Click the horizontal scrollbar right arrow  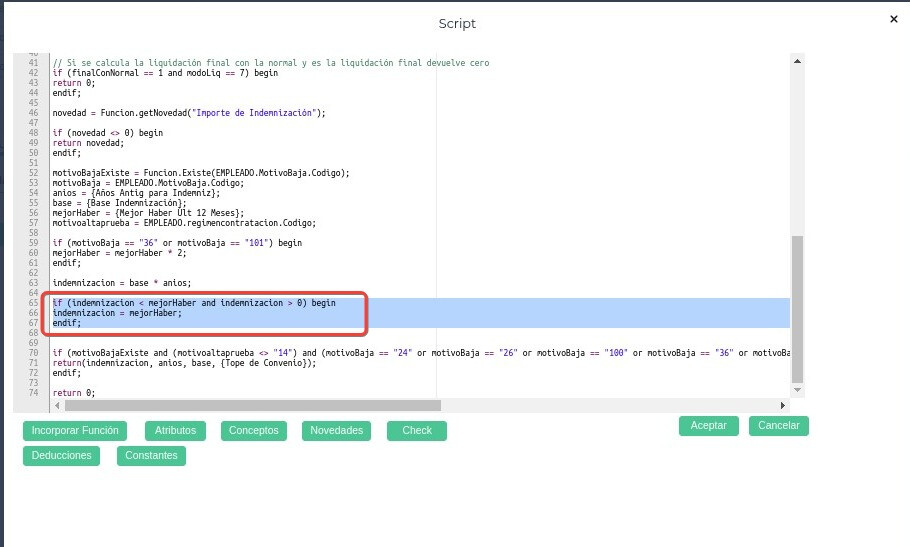pos(782,405)
